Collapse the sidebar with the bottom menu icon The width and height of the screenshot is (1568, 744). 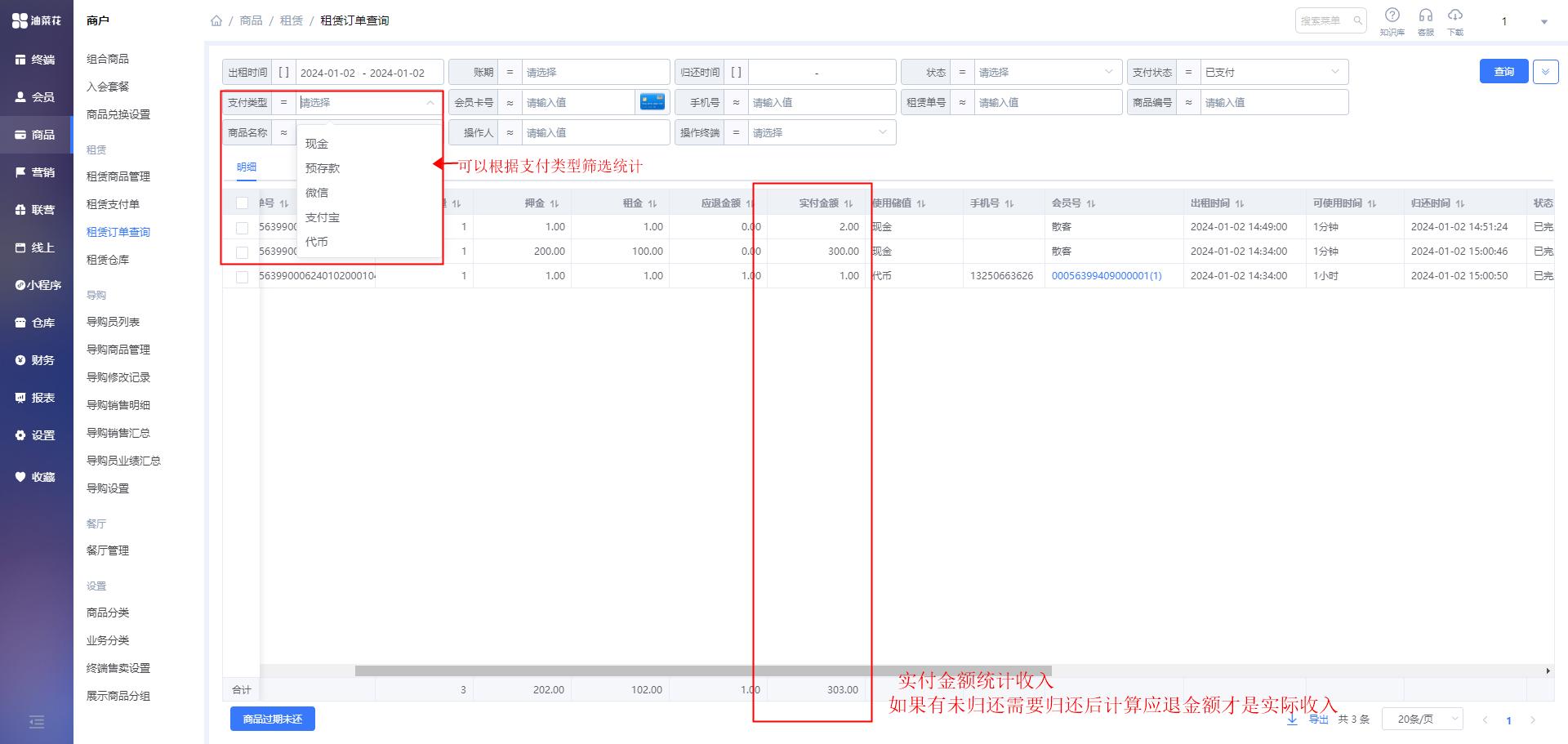pos(36,722)
